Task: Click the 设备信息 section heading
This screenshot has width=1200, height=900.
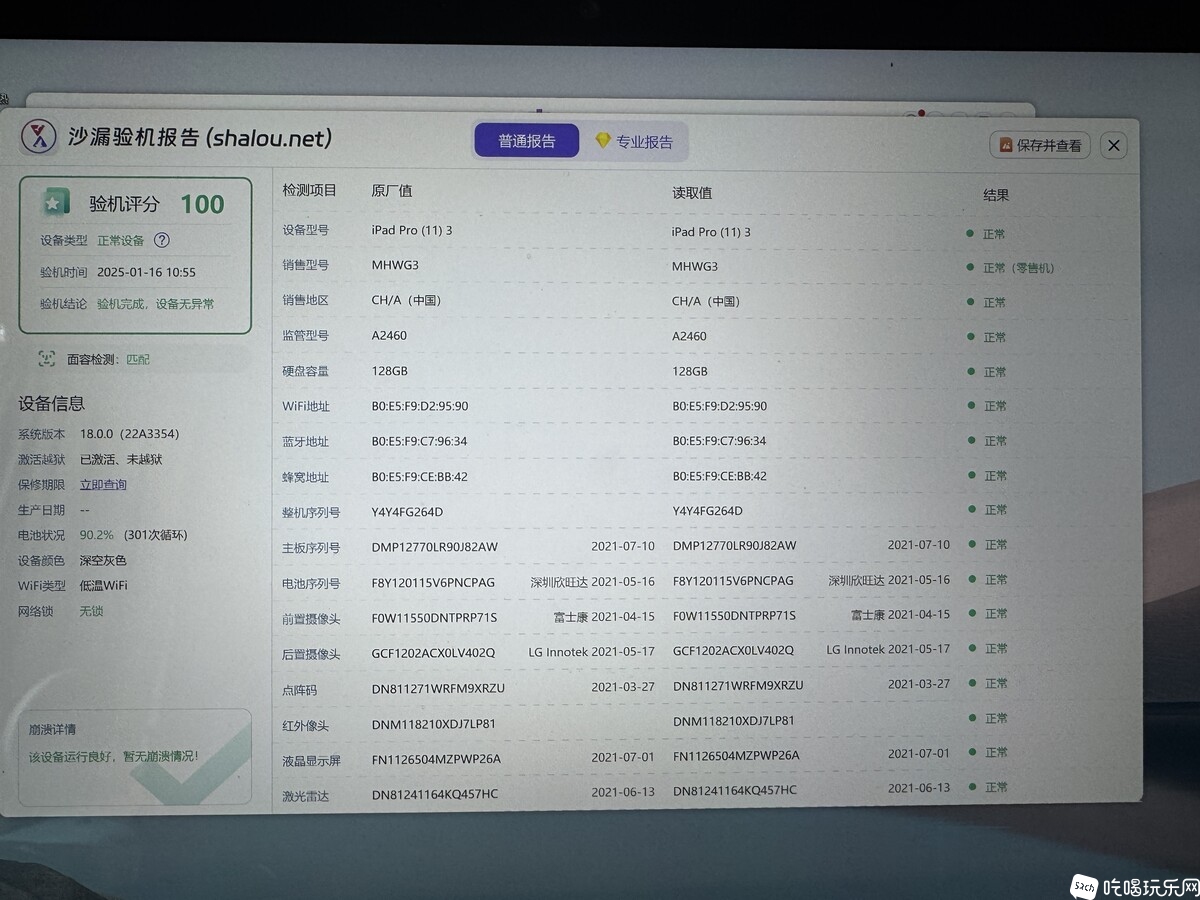Action: point(51,403)
